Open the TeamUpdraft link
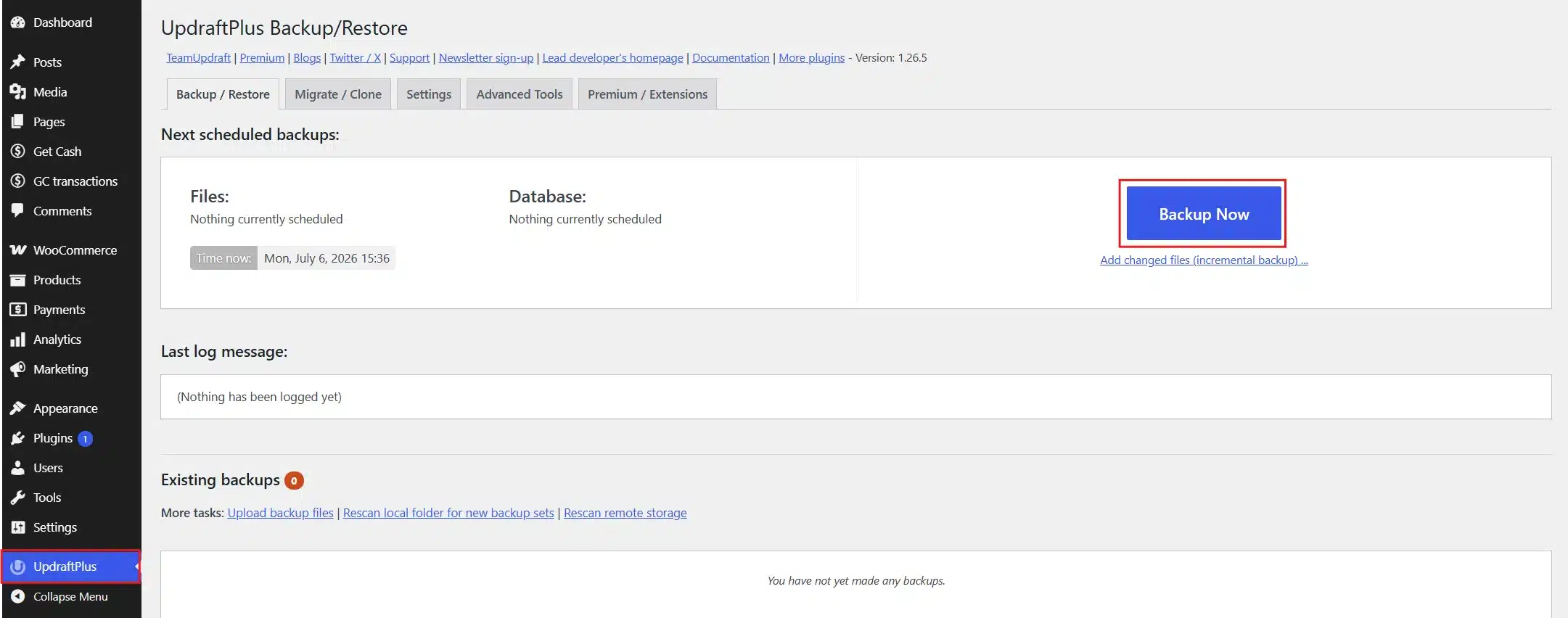Viewport: 1568px width, 618px height. click(x=199, y=58)
